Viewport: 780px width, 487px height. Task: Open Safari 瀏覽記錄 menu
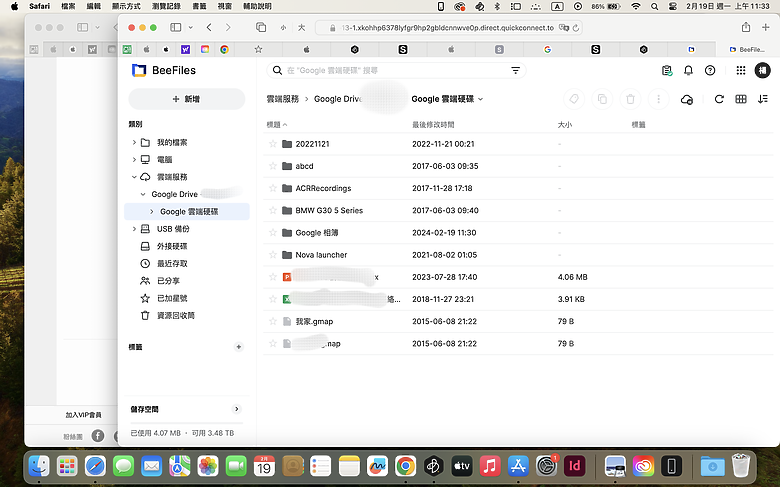tap(166, 6)
